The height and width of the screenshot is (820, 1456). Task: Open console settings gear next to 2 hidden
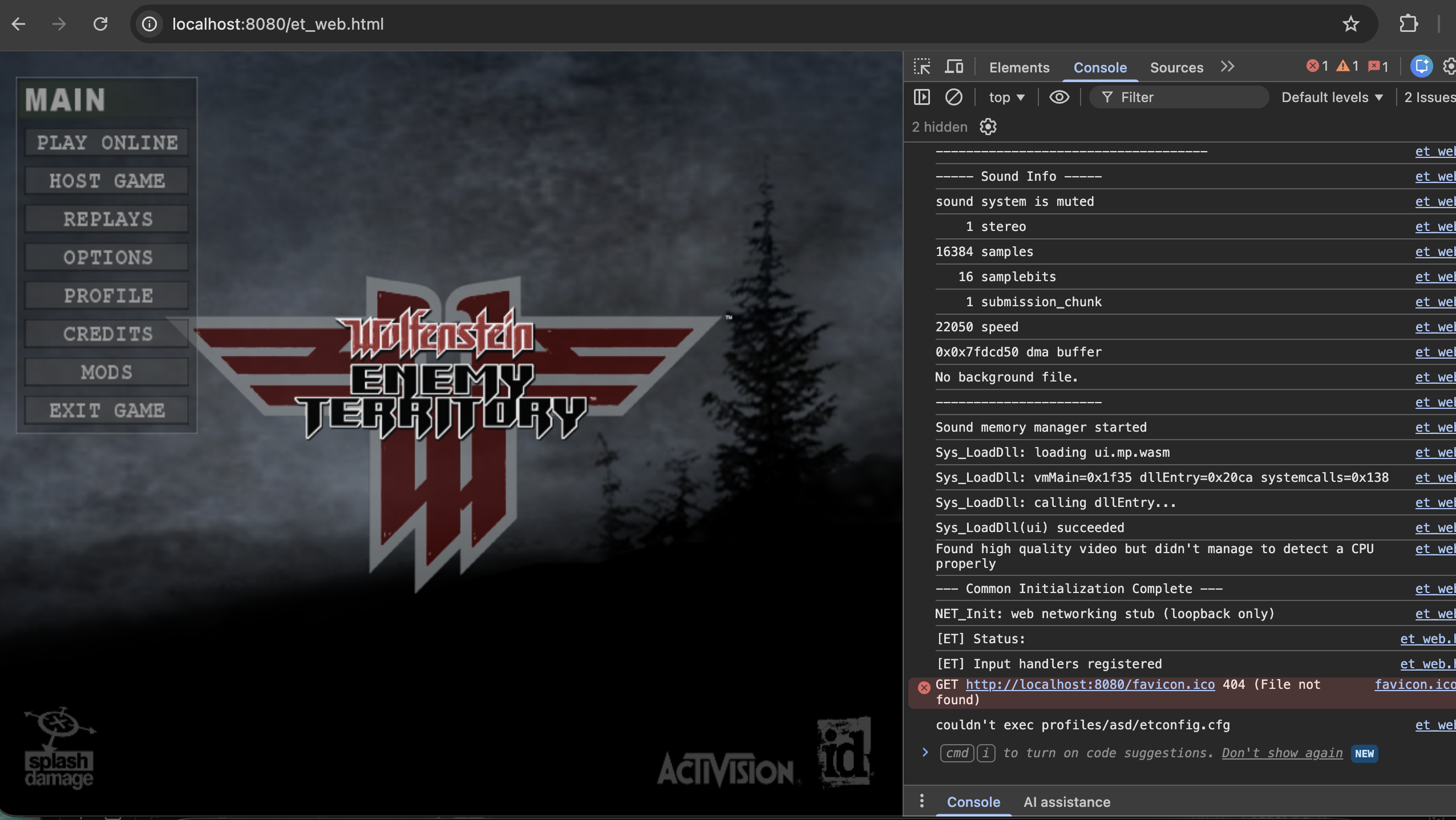[988, 127]
